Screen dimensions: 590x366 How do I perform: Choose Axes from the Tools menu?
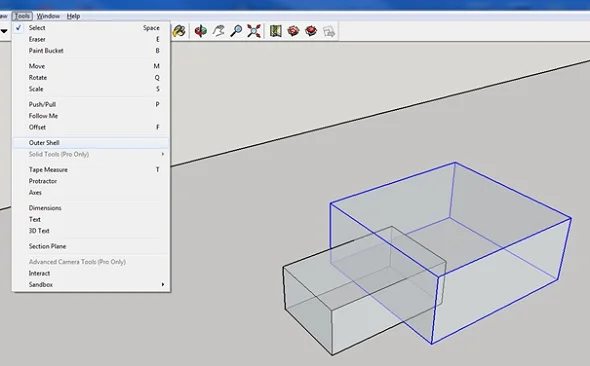click(x=91, y=193)
